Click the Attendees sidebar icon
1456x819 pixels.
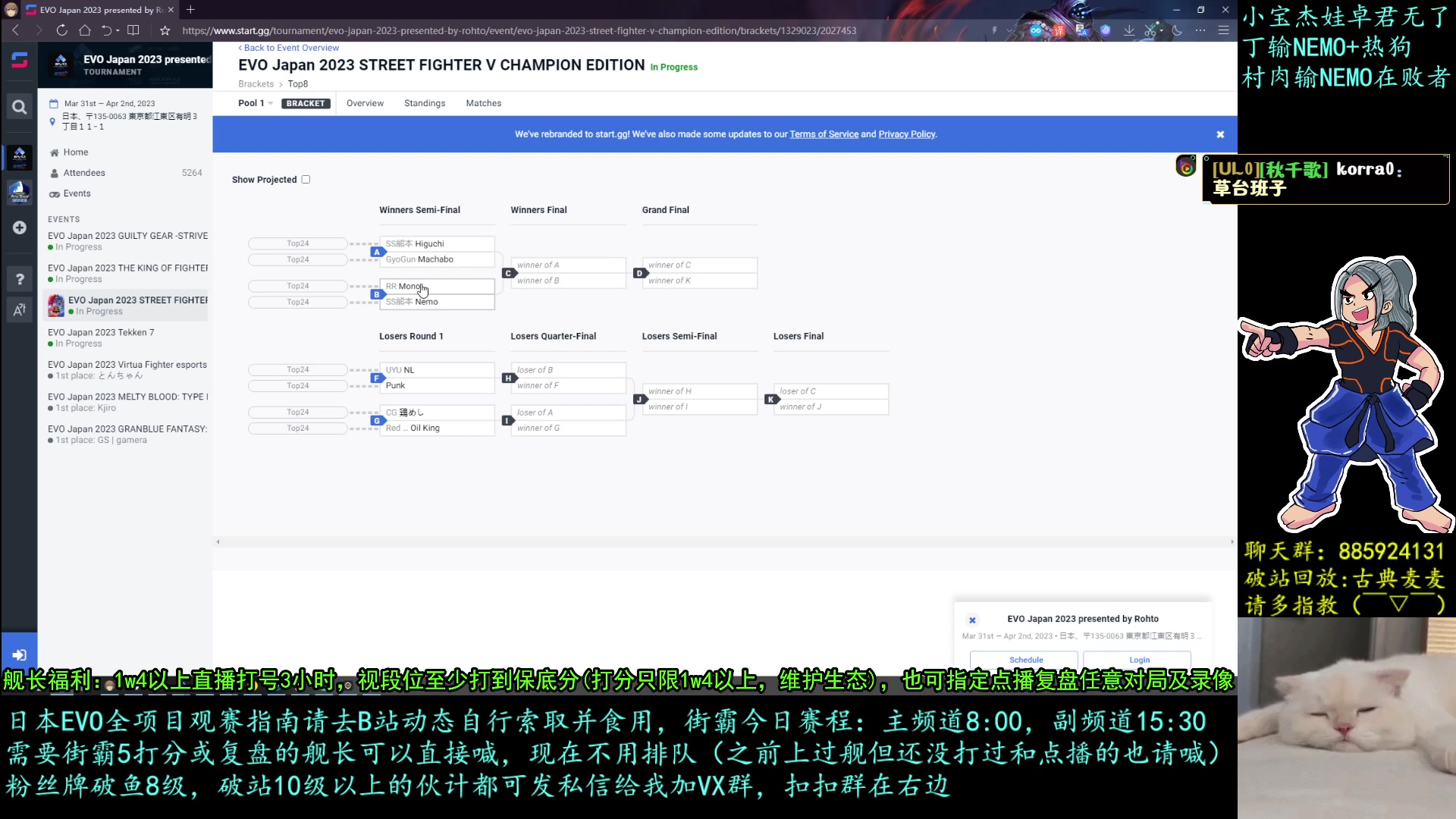54,172
